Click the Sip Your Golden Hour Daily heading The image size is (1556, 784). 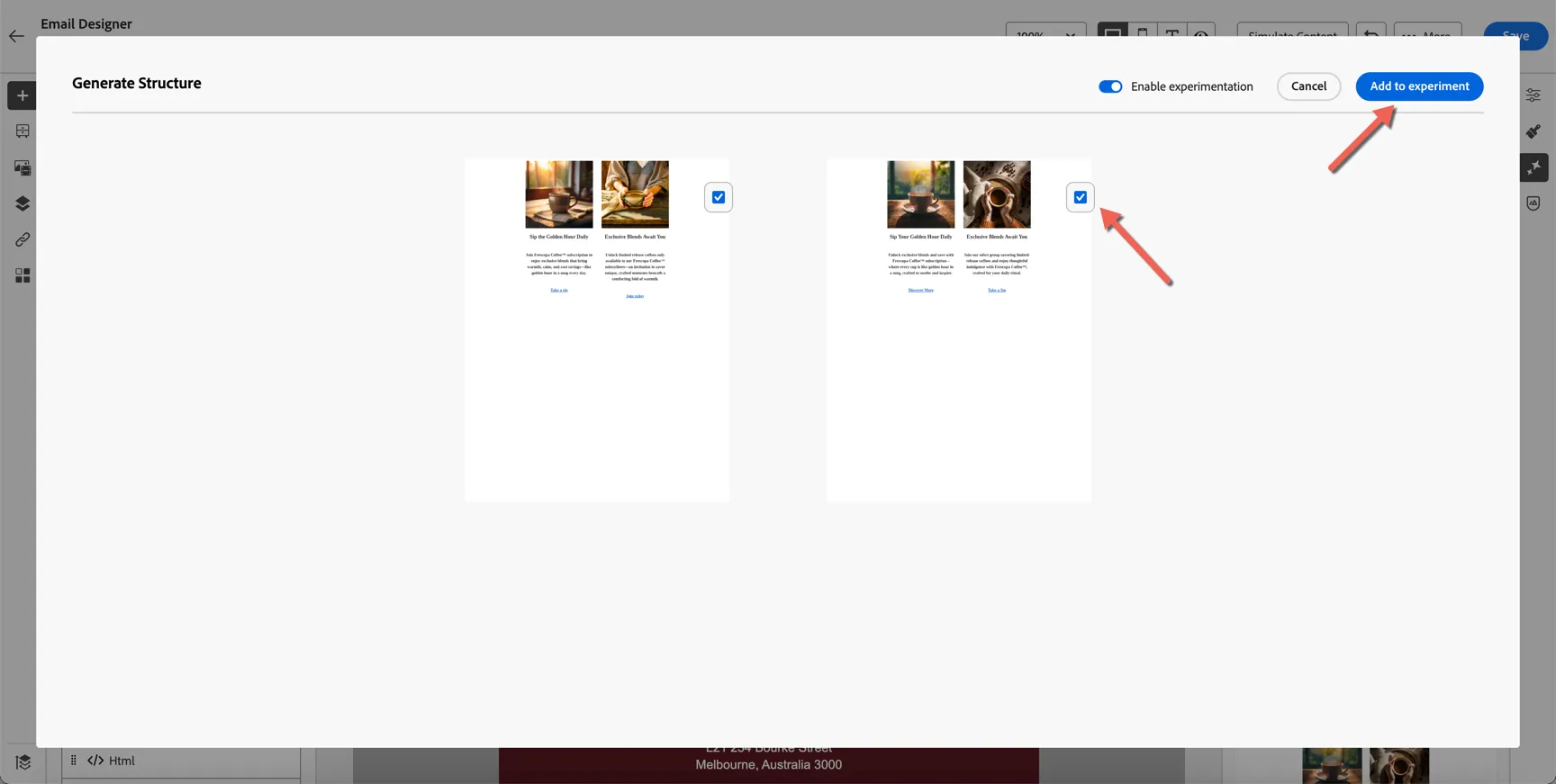tap(921, 237)
